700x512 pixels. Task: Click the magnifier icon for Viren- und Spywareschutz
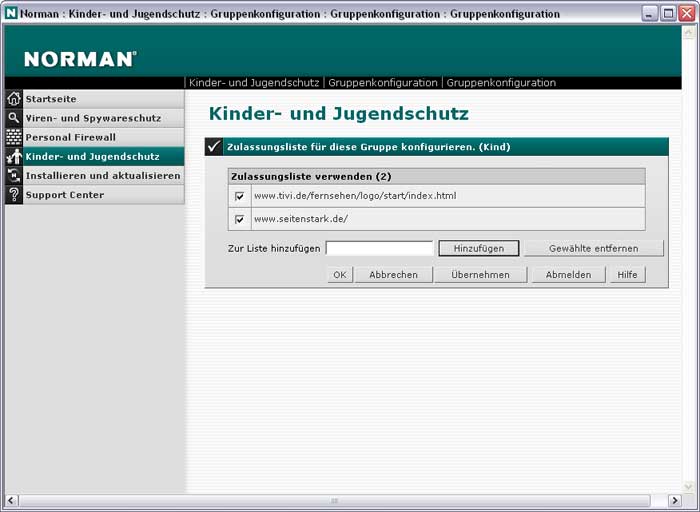coord(14,118)
